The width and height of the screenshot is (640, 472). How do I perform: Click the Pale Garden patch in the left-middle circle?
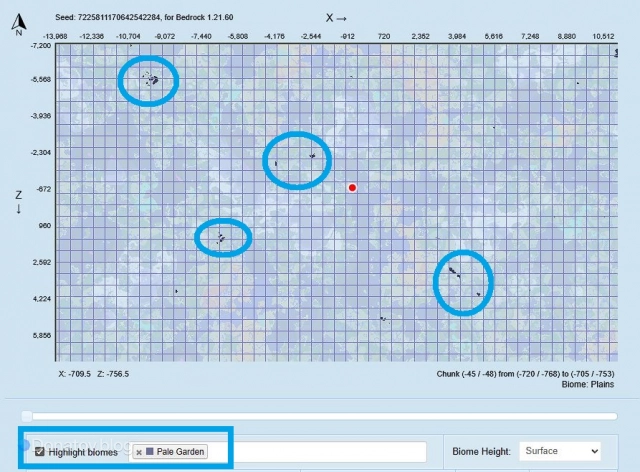[x=221, y=238]
